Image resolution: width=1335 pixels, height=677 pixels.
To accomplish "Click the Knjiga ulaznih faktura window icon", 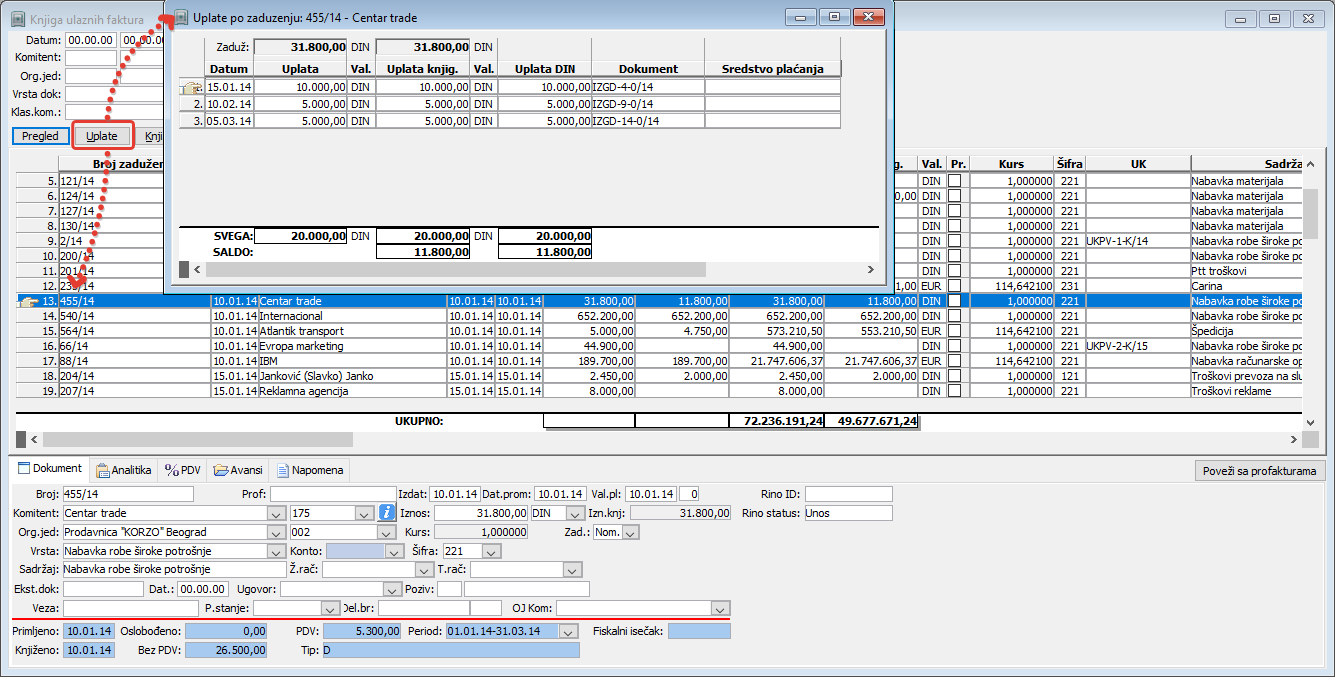I will point(19,19).
